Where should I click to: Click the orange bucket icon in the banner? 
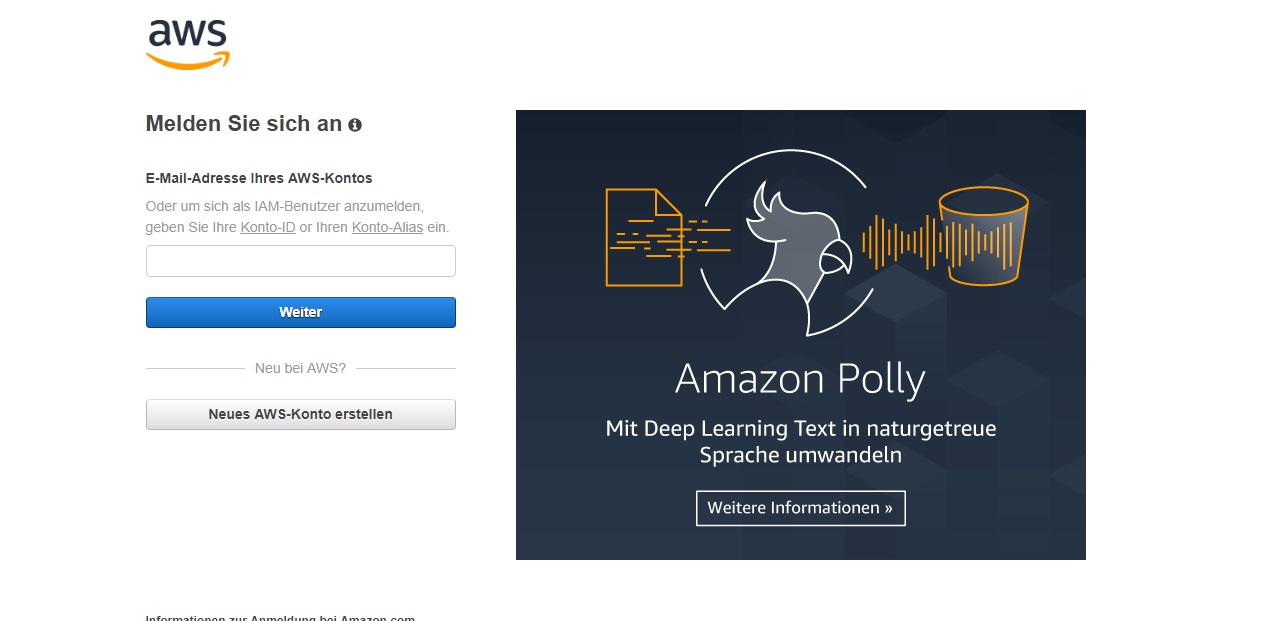[983, 236]
